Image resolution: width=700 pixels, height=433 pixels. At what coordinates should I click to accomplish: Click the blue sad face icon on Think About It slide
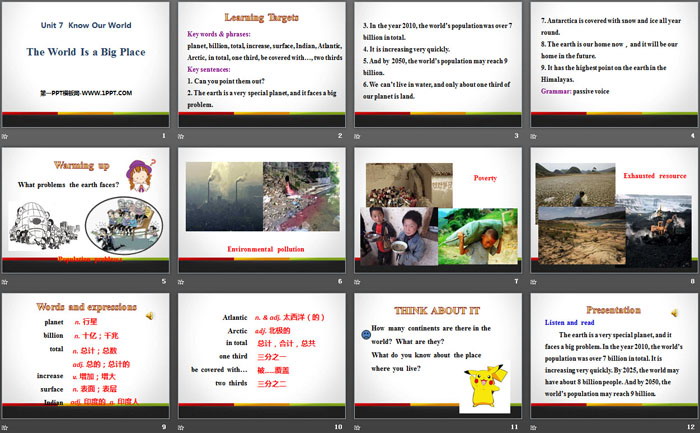[366, 334]
